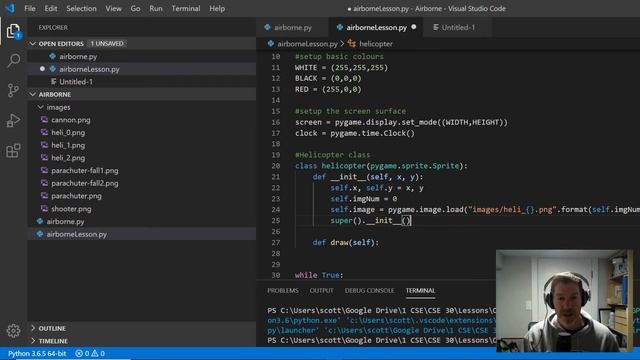The width and height of the screenshot is (640, 360).
Task: Switch to the Debug Console tab
Action: 369,290
